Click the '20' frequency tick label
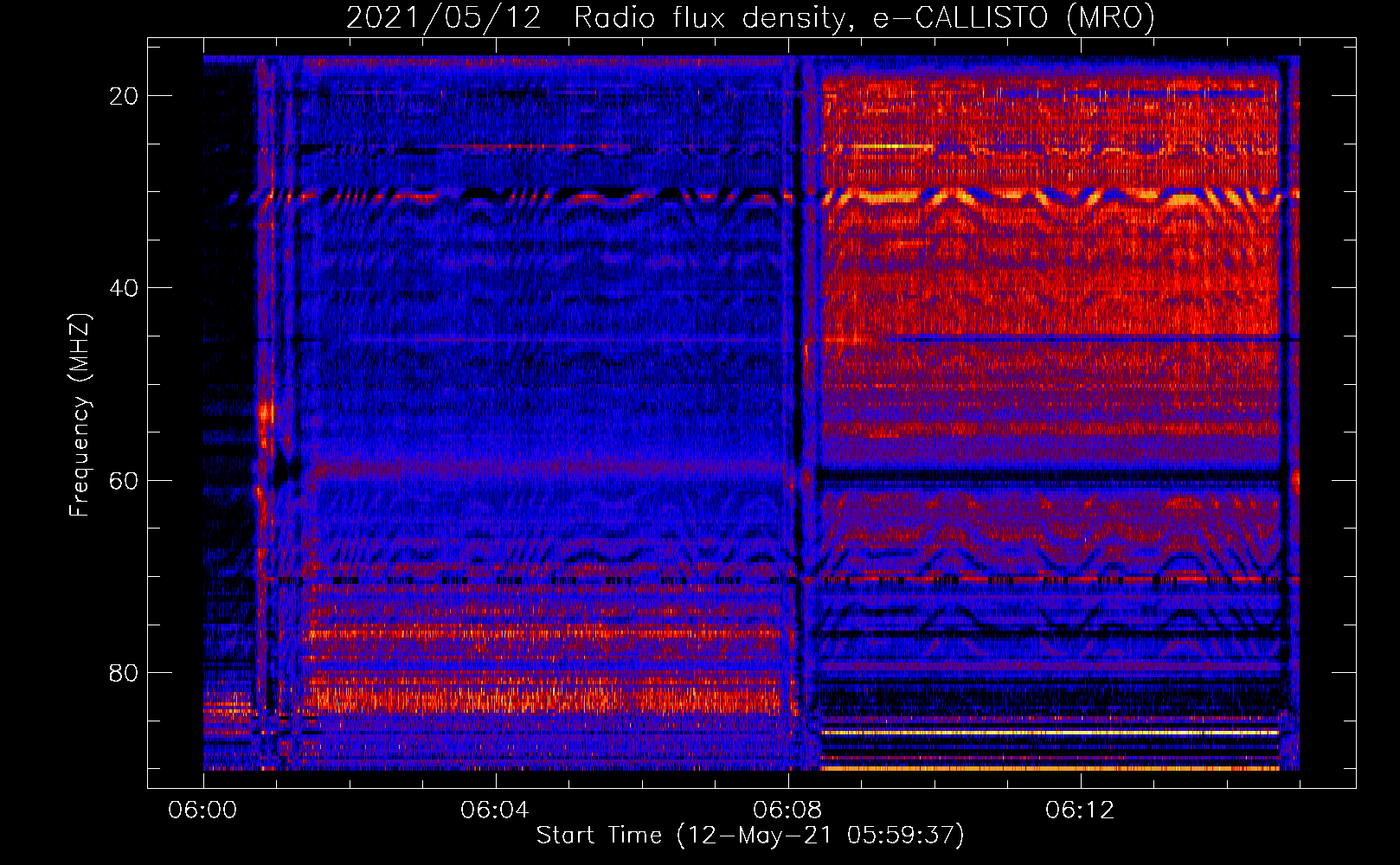1400x865 pixels. pos(125,96)
